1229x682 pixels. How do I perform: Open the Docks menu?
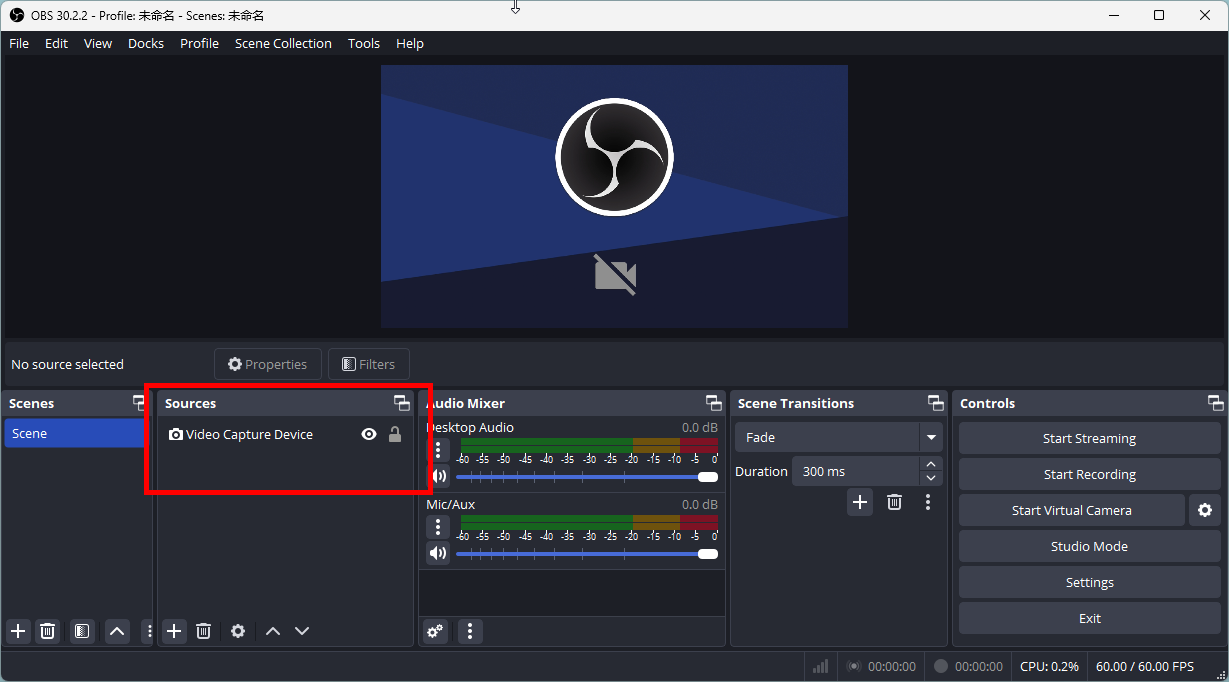coord(145,43)
